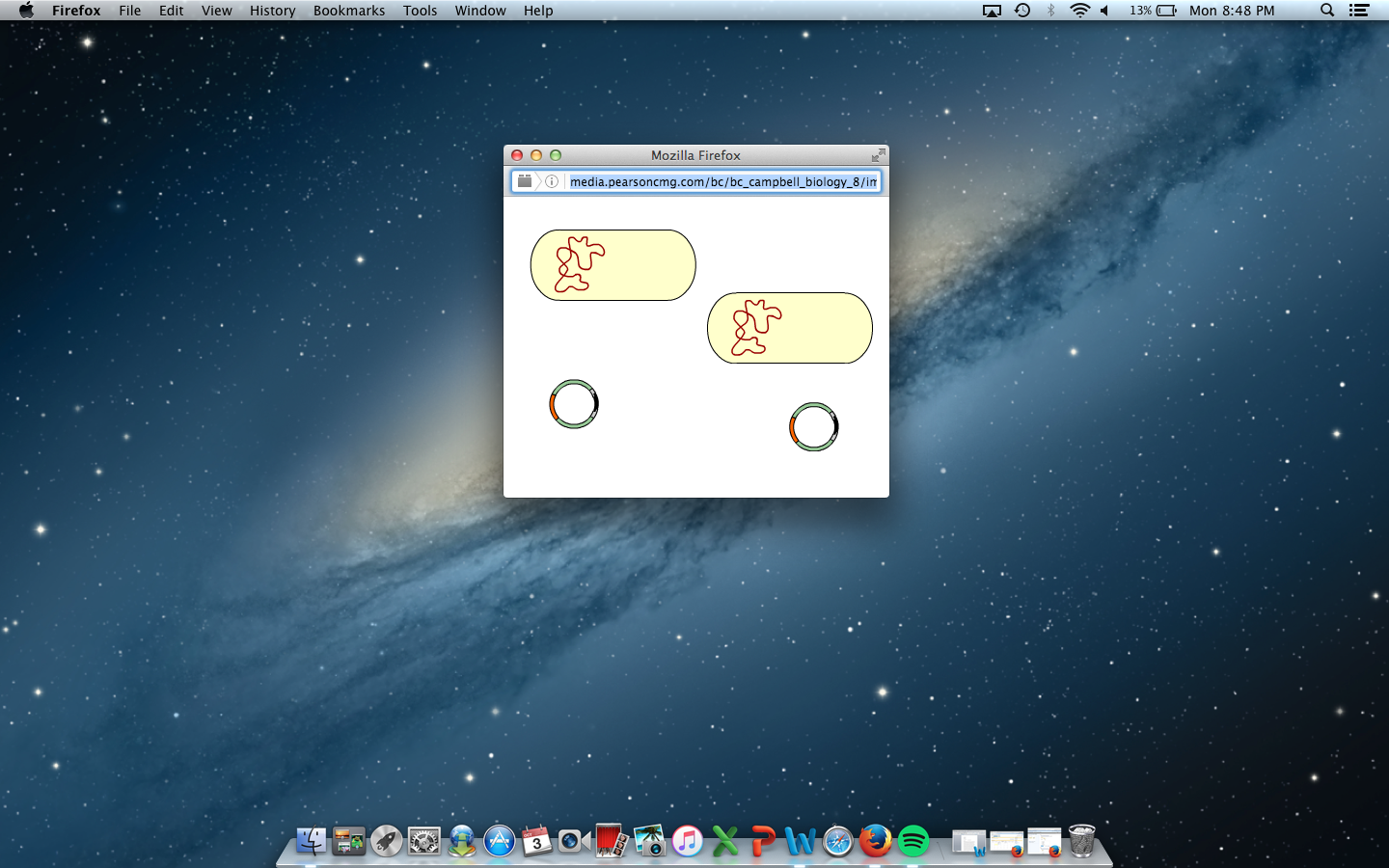The height and width of the screenshot is (868, 1389).
Task: Click the Bluetooth status icon
Action: click(1051, 11)
